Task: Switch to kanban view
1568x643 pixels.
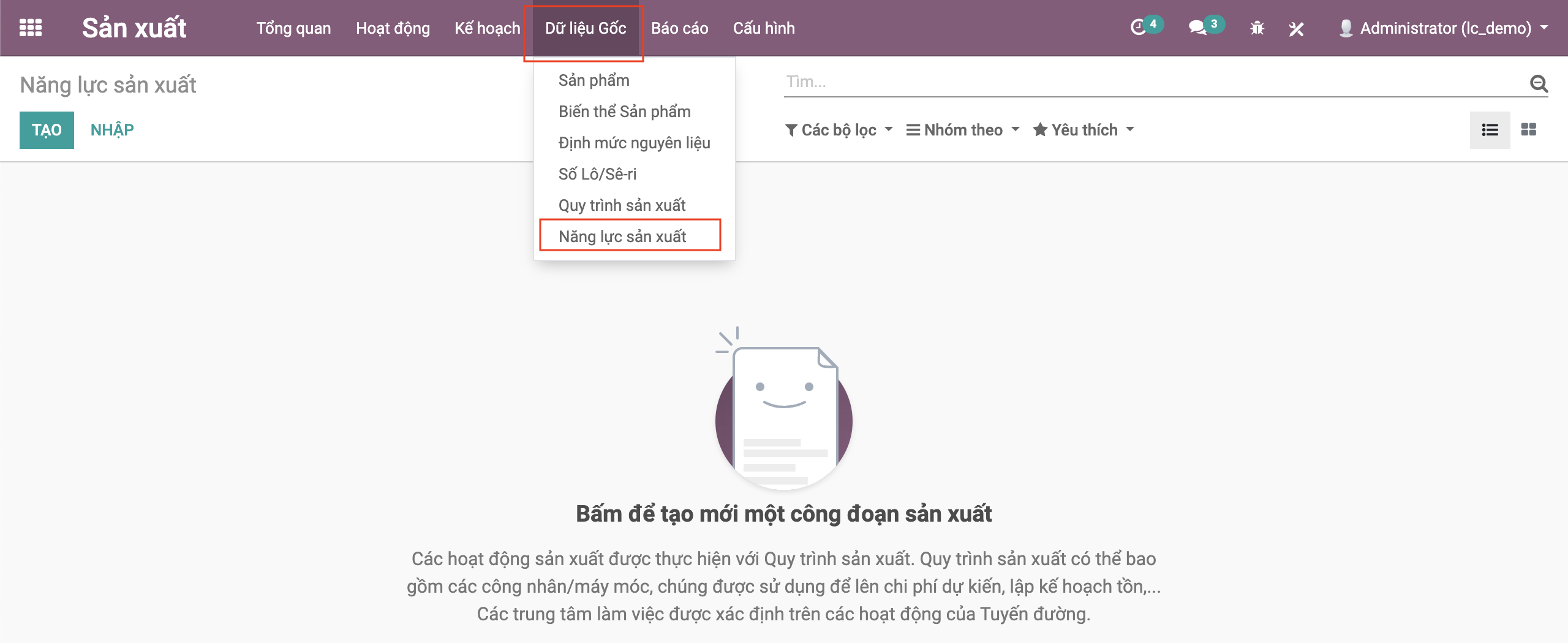Action: point(1529,130)
